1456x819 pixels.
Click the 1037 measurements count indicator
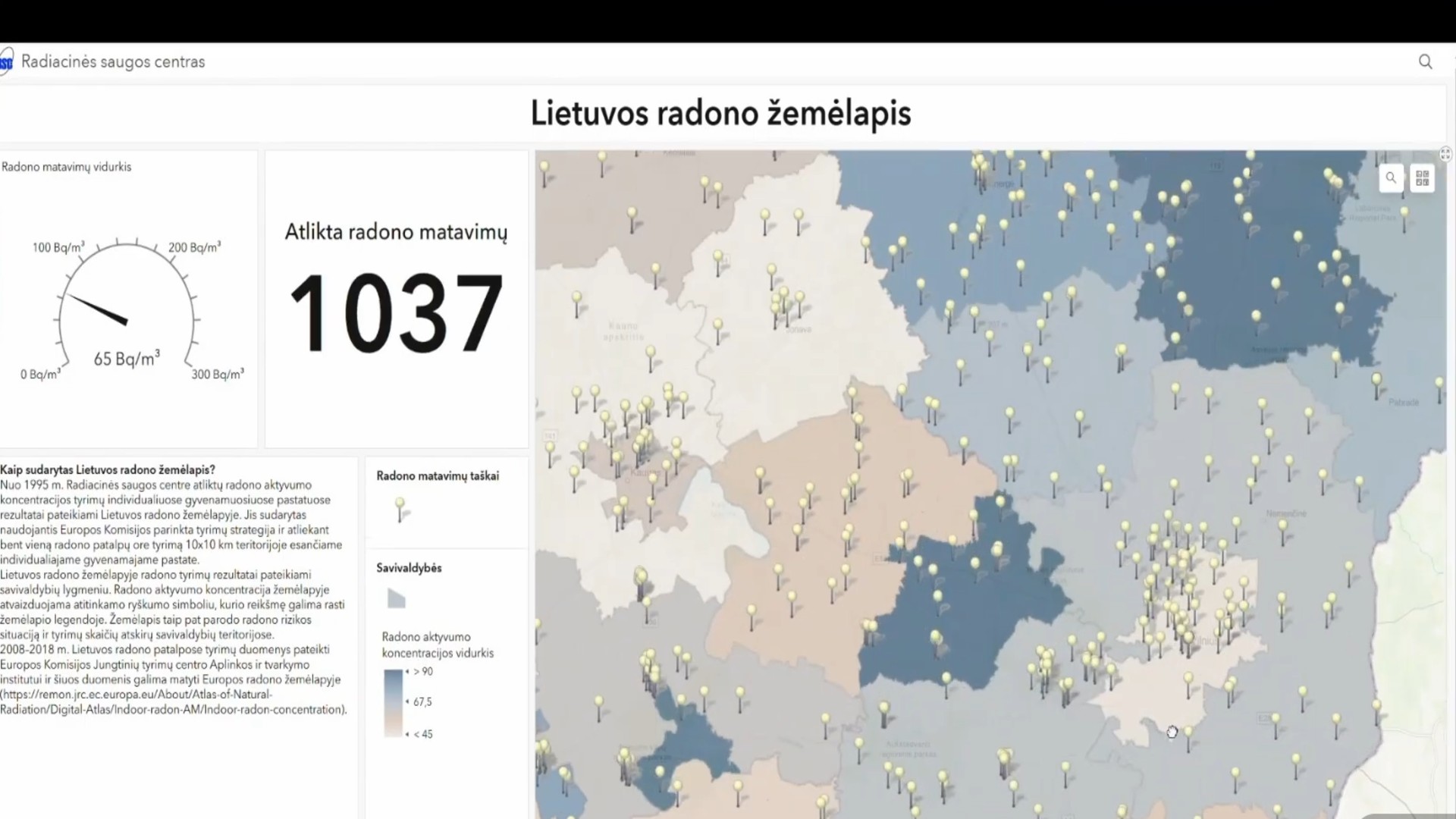[x=396, y=313]
